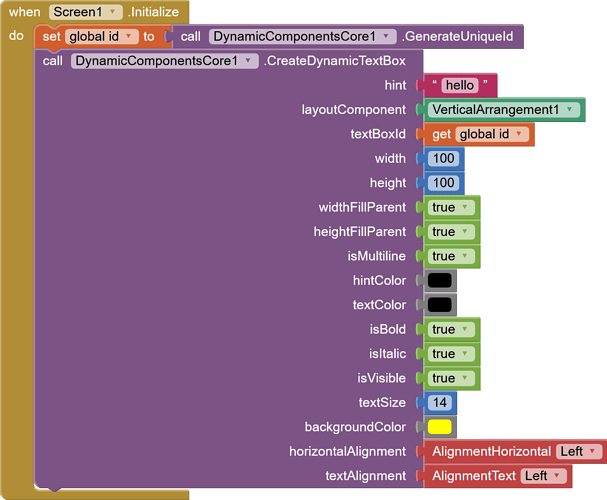
Task: Toggle the isMultiline true value
Action: [x=451, y=256]
